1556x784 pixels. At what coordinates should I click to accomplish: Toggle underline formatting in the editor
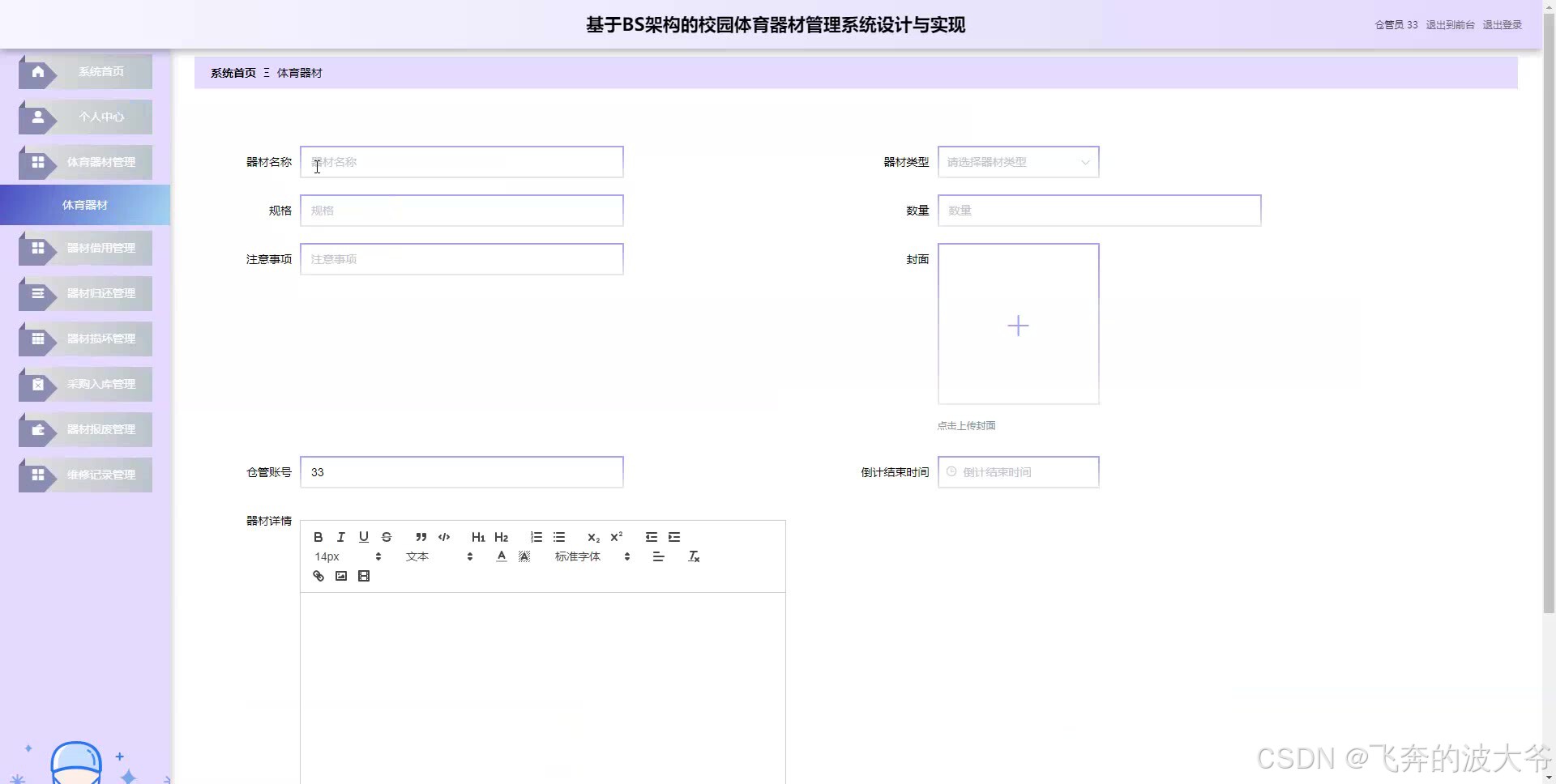pyautogui.click(x=364, y=537)
